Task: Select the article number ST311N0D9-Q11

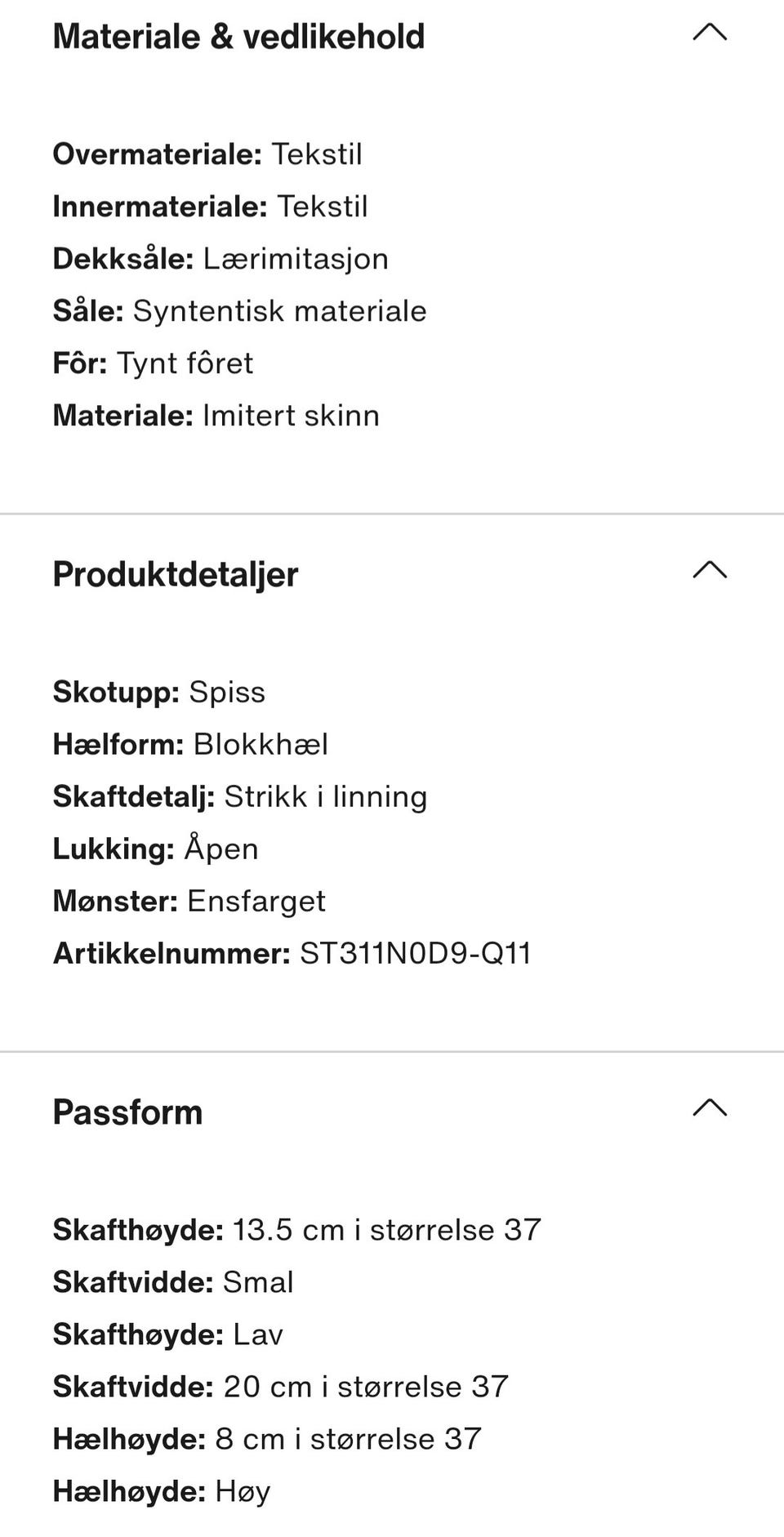Action: coord(416,954)
